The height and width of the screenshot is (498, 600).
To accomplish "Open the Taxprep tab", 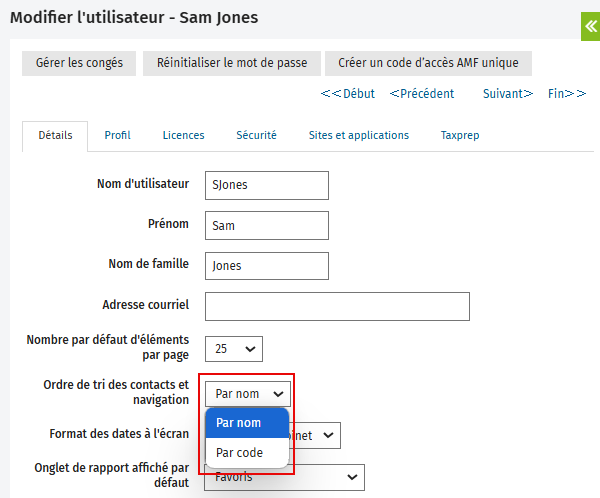I will [461, 135].
